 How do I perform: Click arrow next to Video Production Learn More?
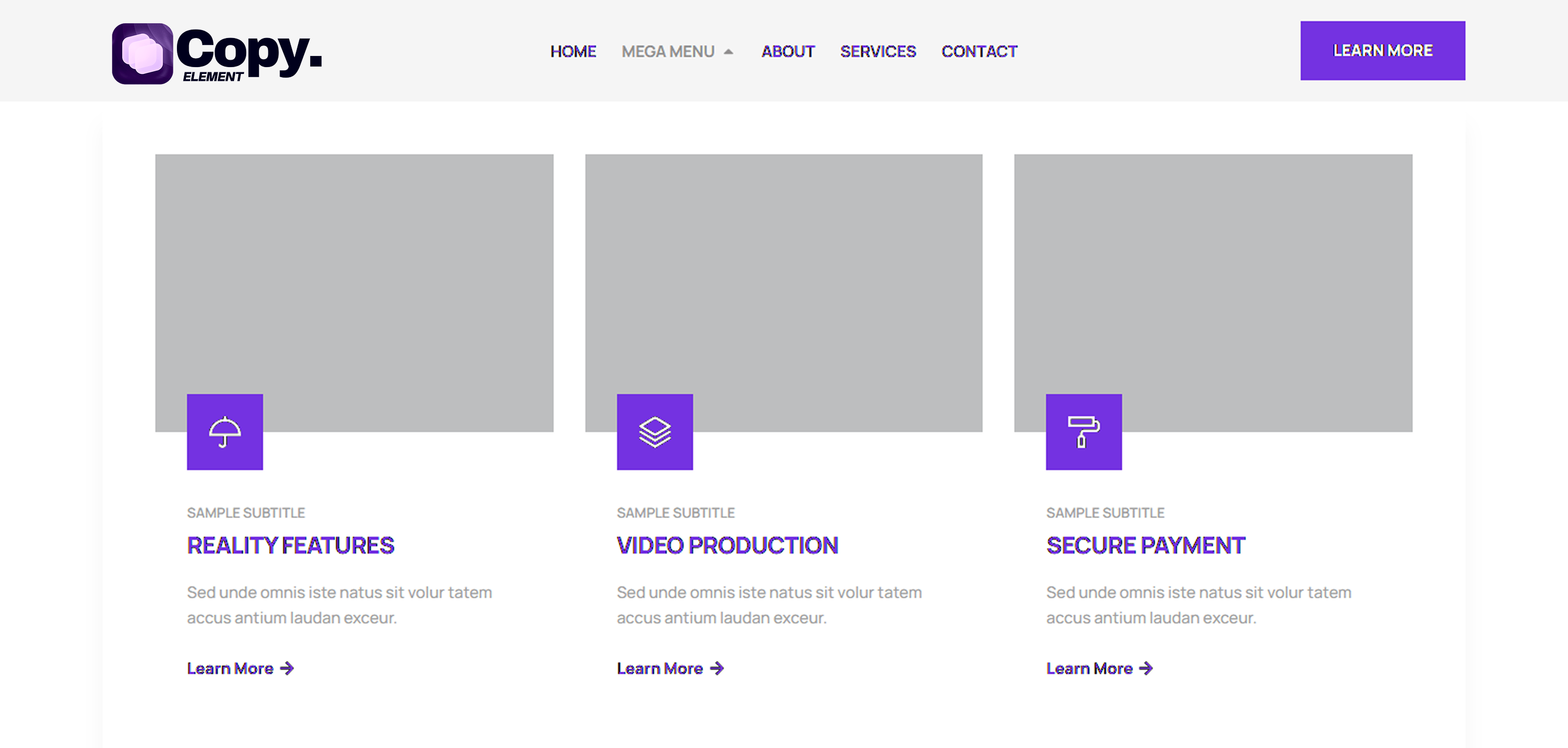point(717,668)
